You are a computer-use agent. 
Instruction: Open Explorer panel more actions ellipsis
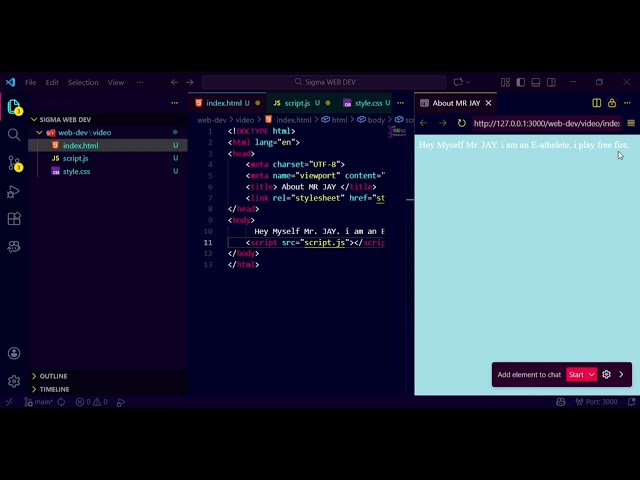(175, 103)
